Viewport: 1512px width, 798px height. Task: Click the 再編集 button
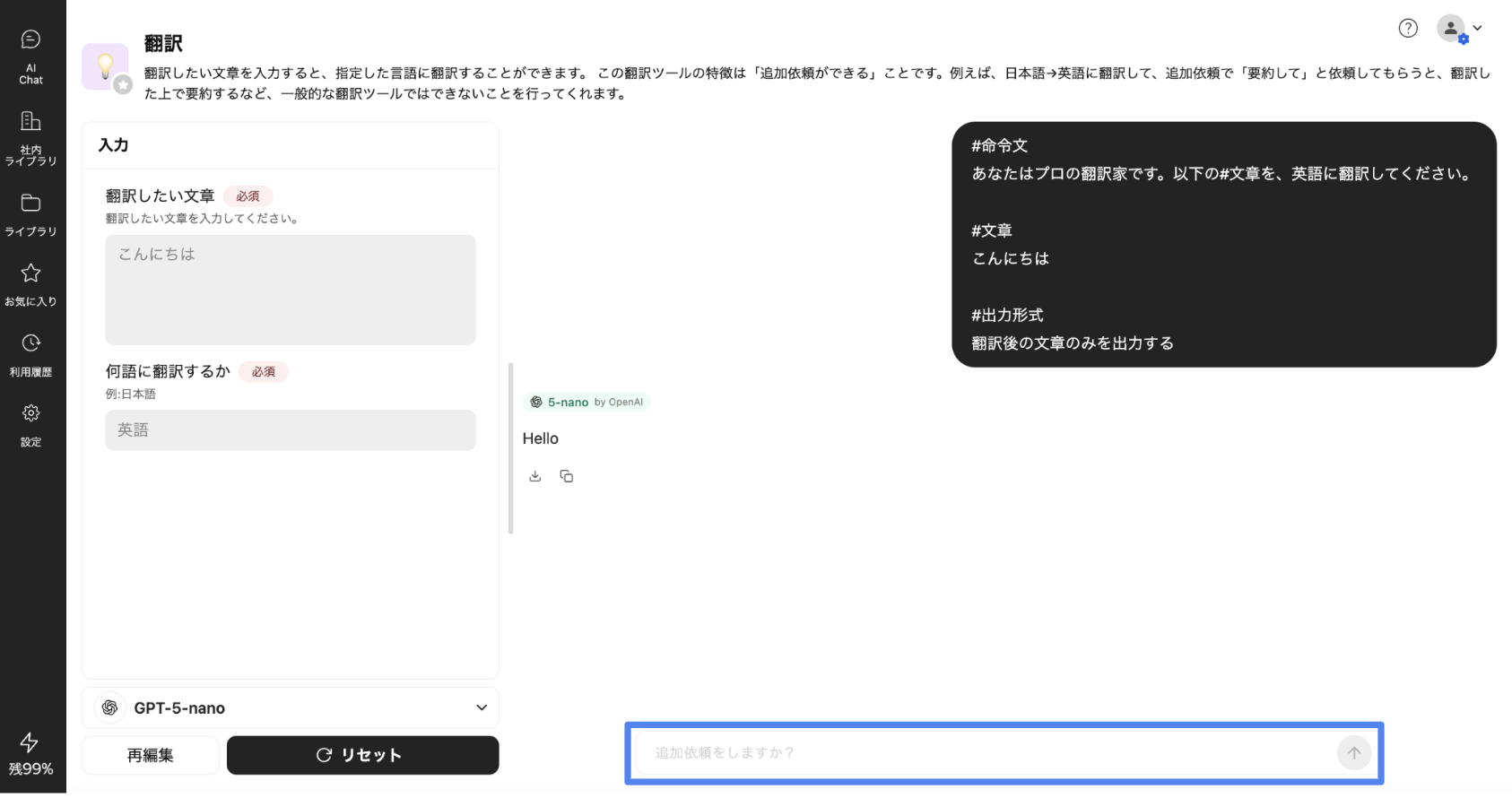[x=150, y=755]
